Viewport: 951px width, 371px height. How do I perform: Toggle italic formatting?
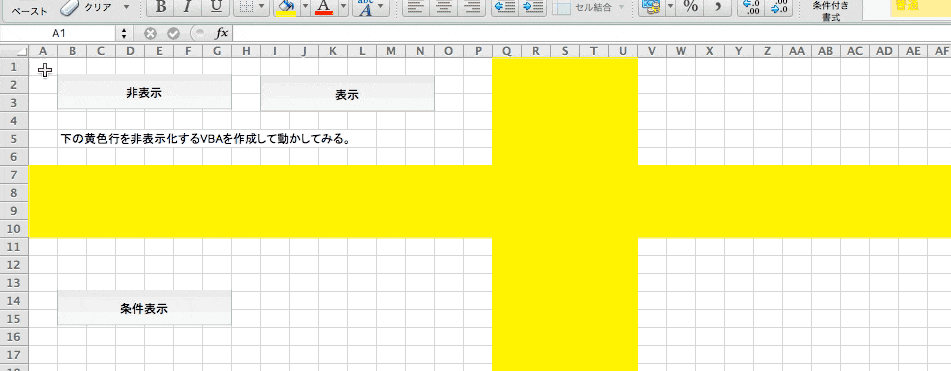[187, 7]
